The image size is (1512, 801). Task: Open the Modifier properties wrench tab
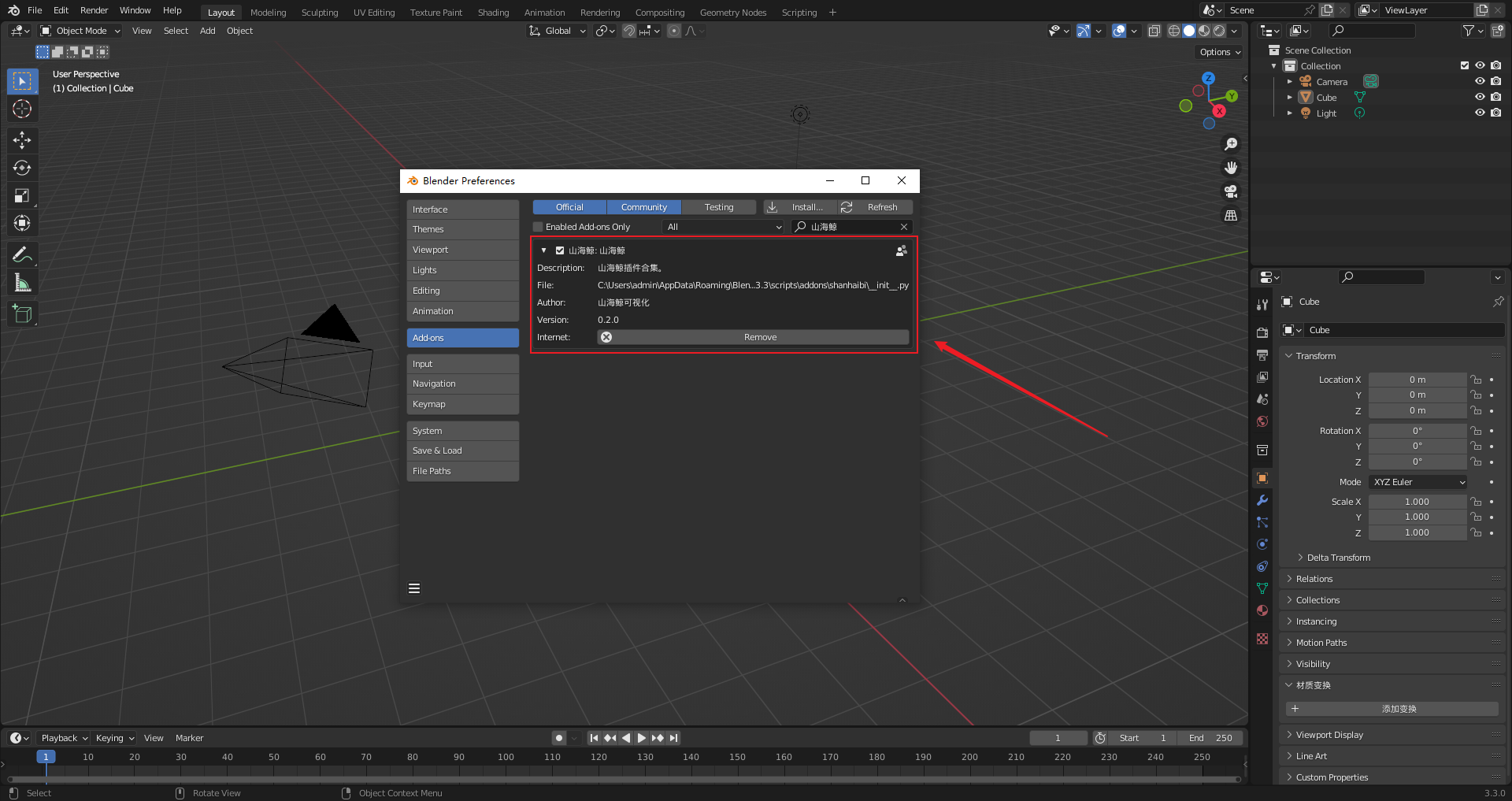pos(1262,500)
